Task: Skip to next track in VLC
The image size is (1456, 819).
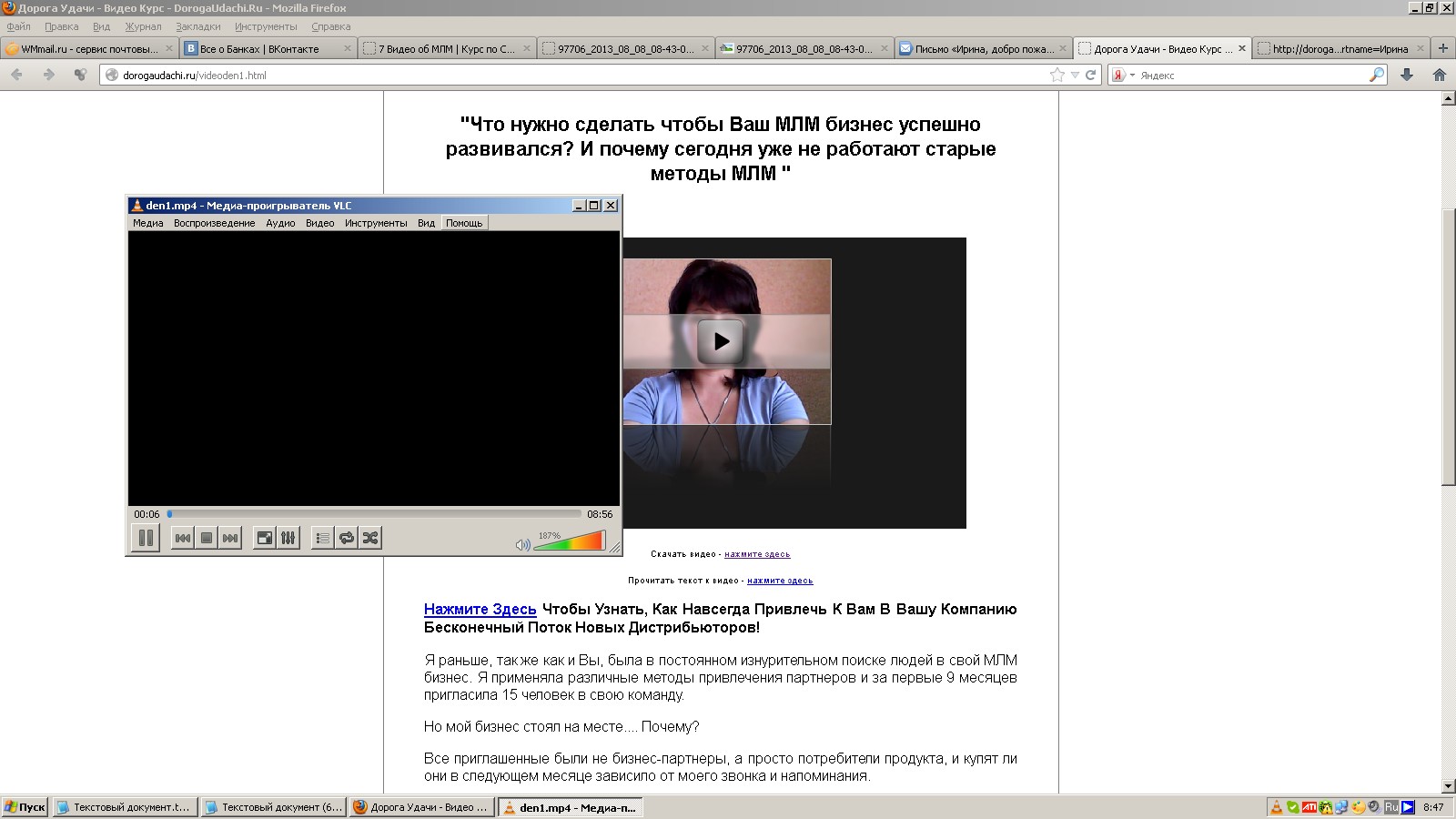Action: [230, 538]
